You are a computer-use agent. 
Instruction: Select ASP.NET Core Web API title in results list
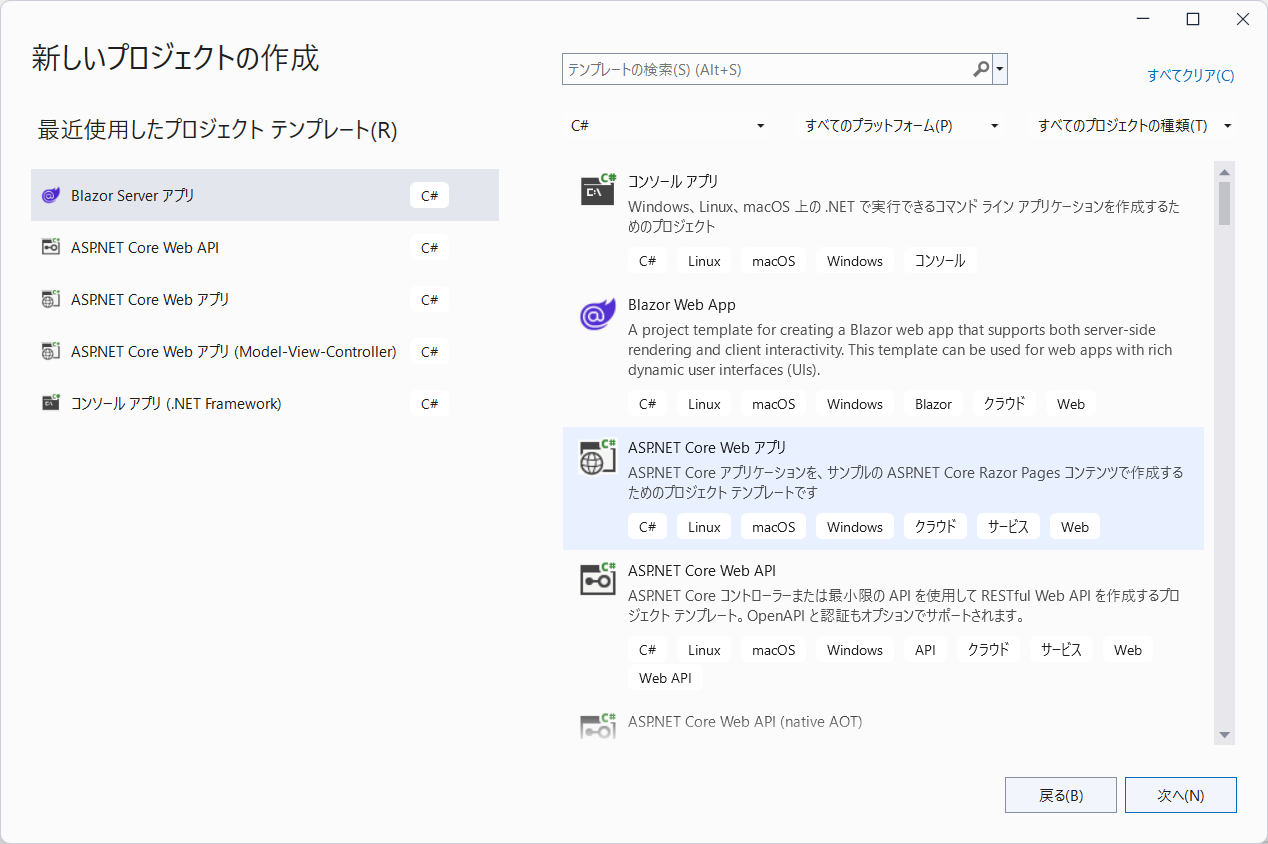pyautogui.click(x=702, y=571)
